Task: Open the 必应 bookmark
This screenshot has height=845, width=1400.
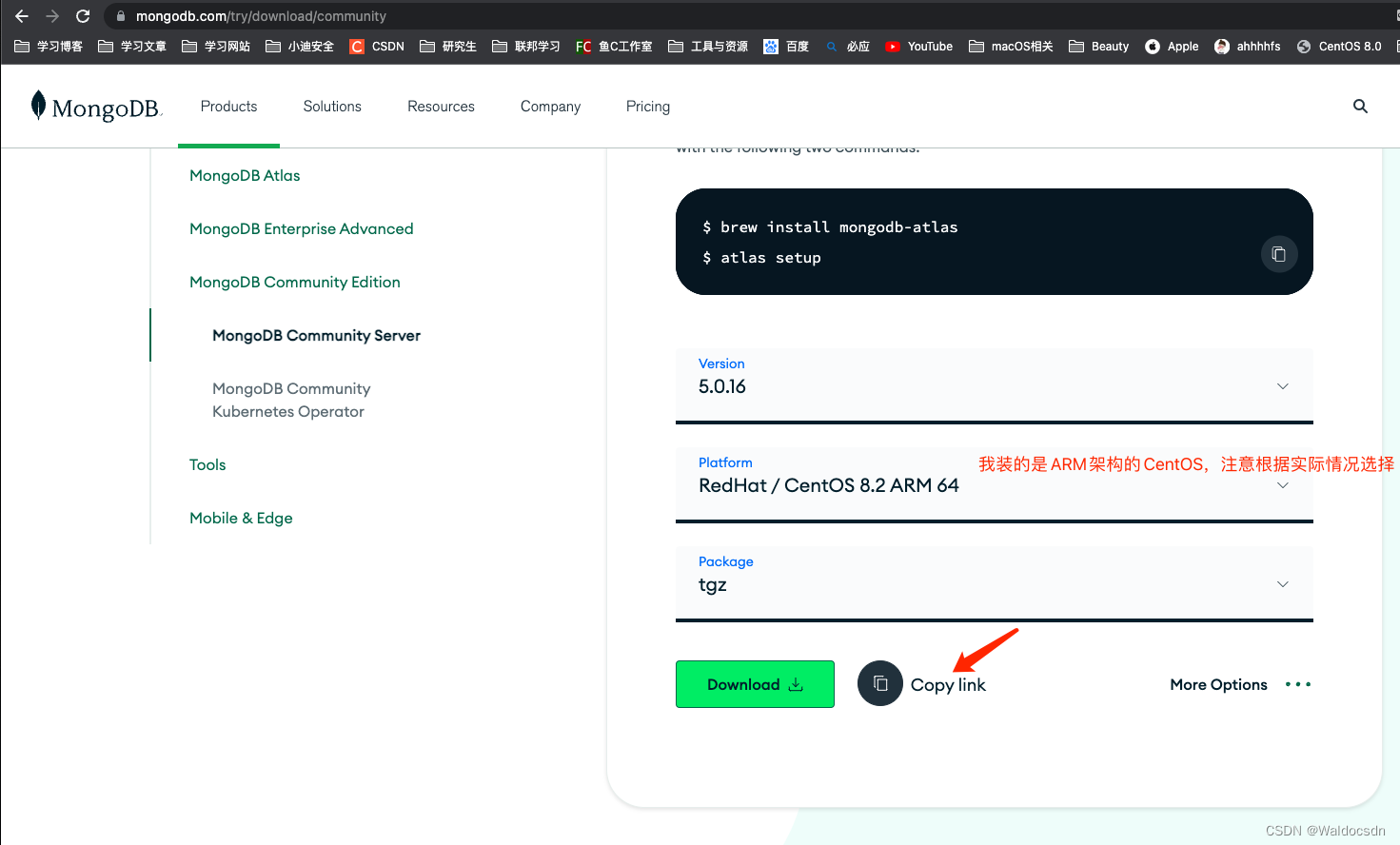Action: 847,46
